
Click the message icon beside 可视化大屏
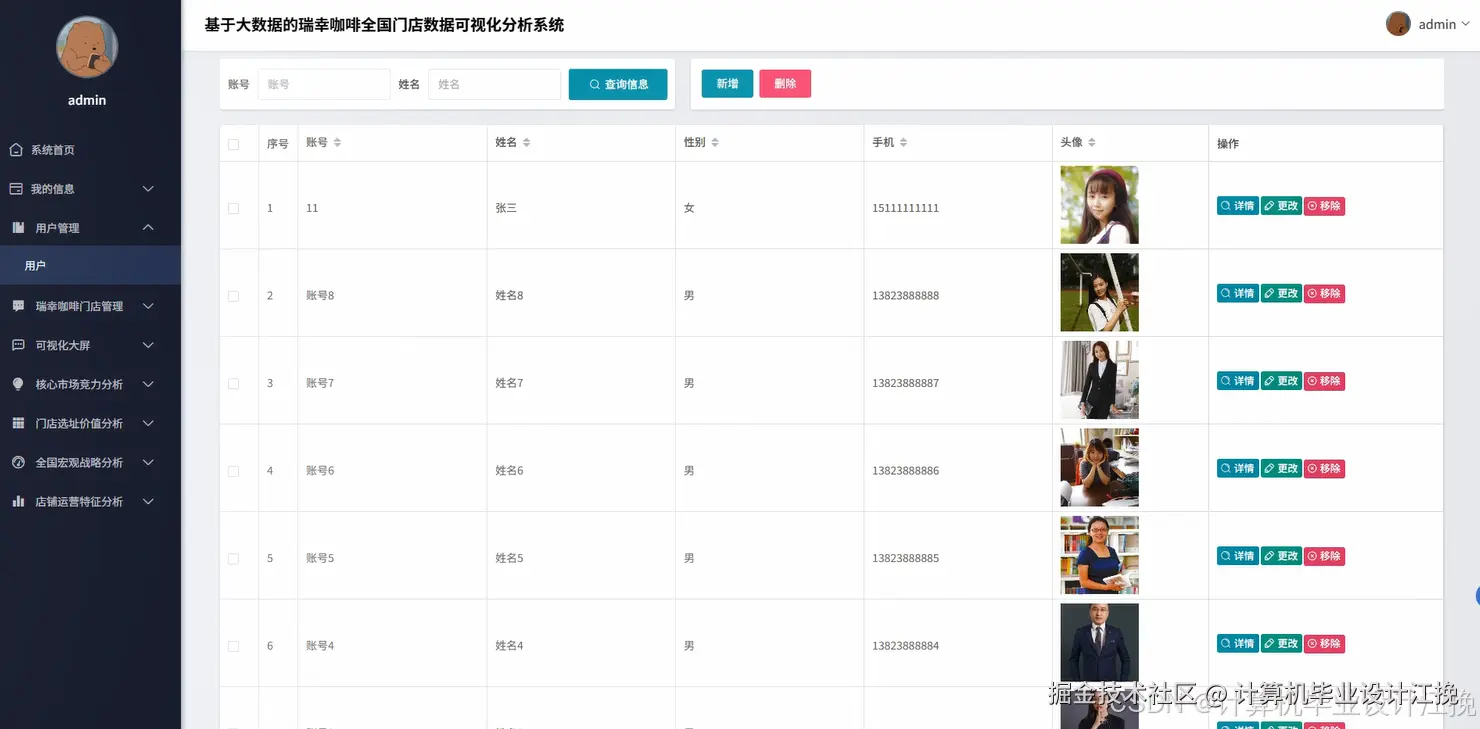18,345
